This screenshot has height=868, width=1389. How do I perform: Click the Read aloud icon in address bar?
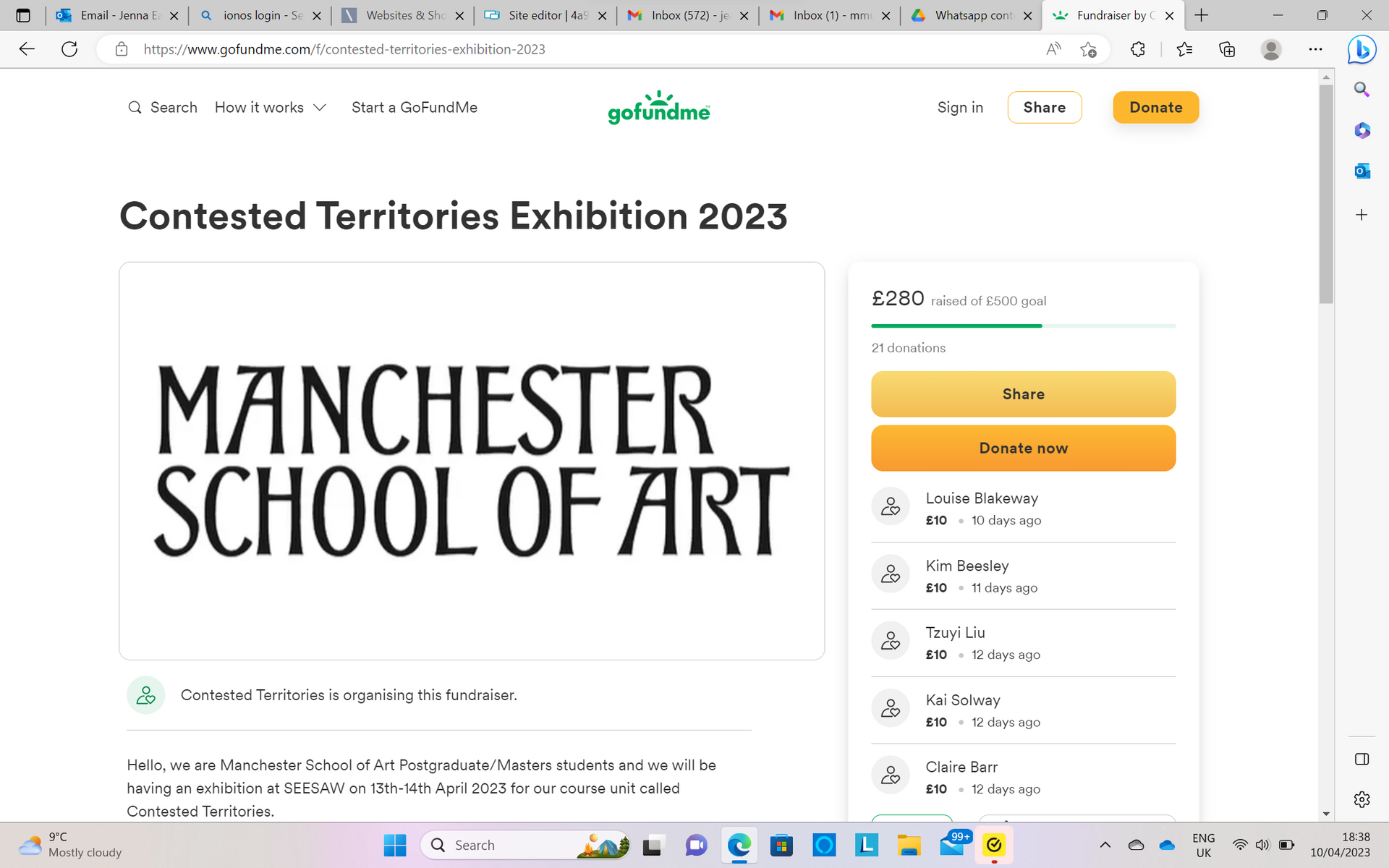coord(1053,49)
